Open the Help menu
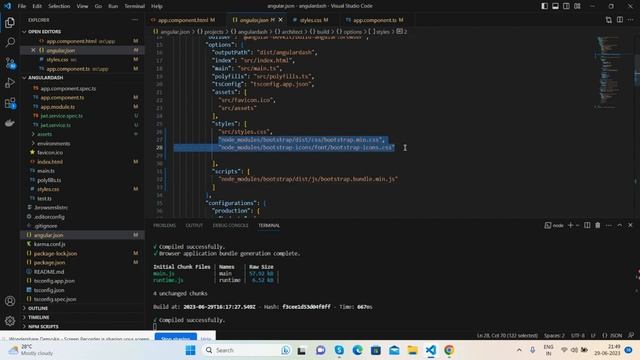 pyautogui.click(x=157, y=6)
